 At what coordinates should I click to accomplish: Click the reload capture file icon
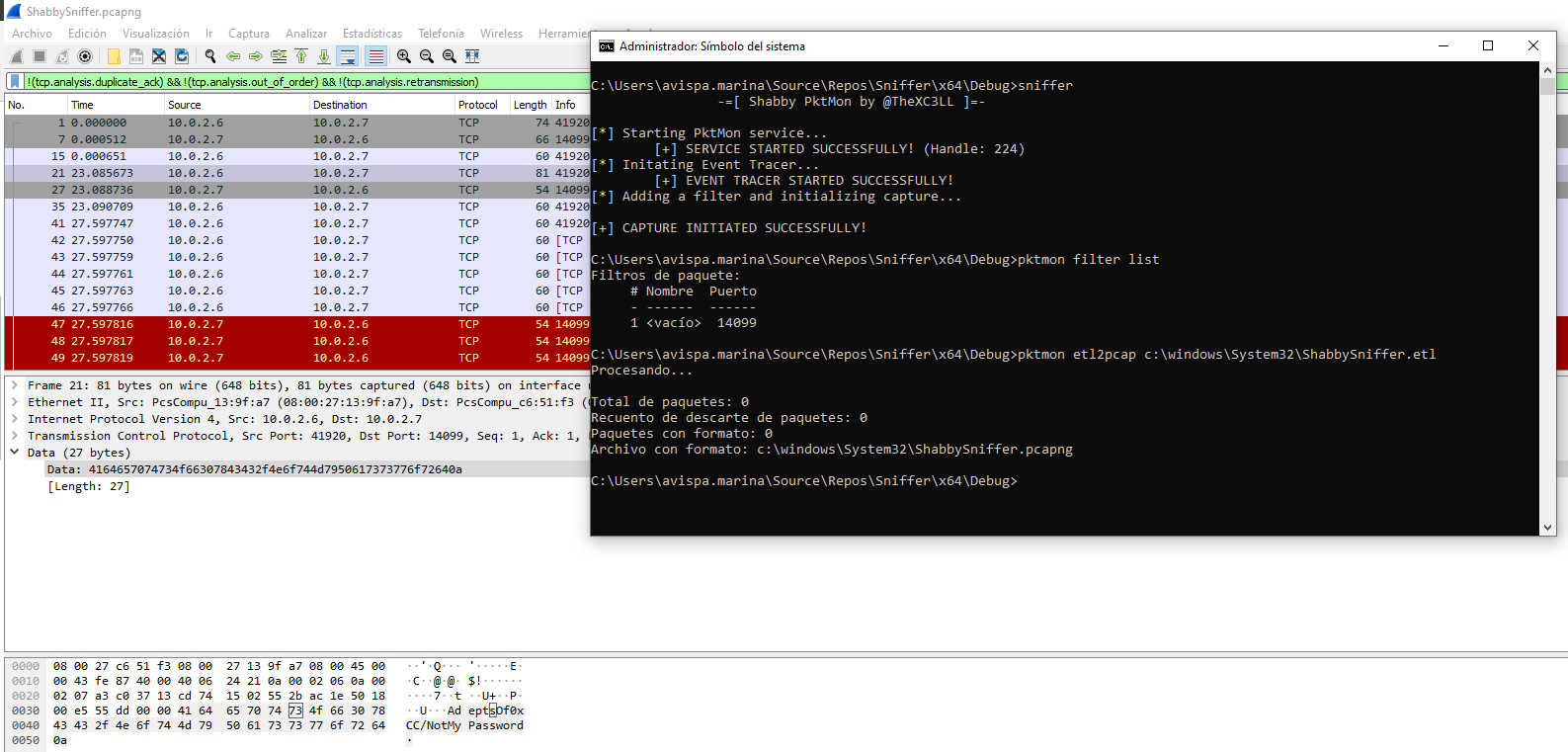182,56
